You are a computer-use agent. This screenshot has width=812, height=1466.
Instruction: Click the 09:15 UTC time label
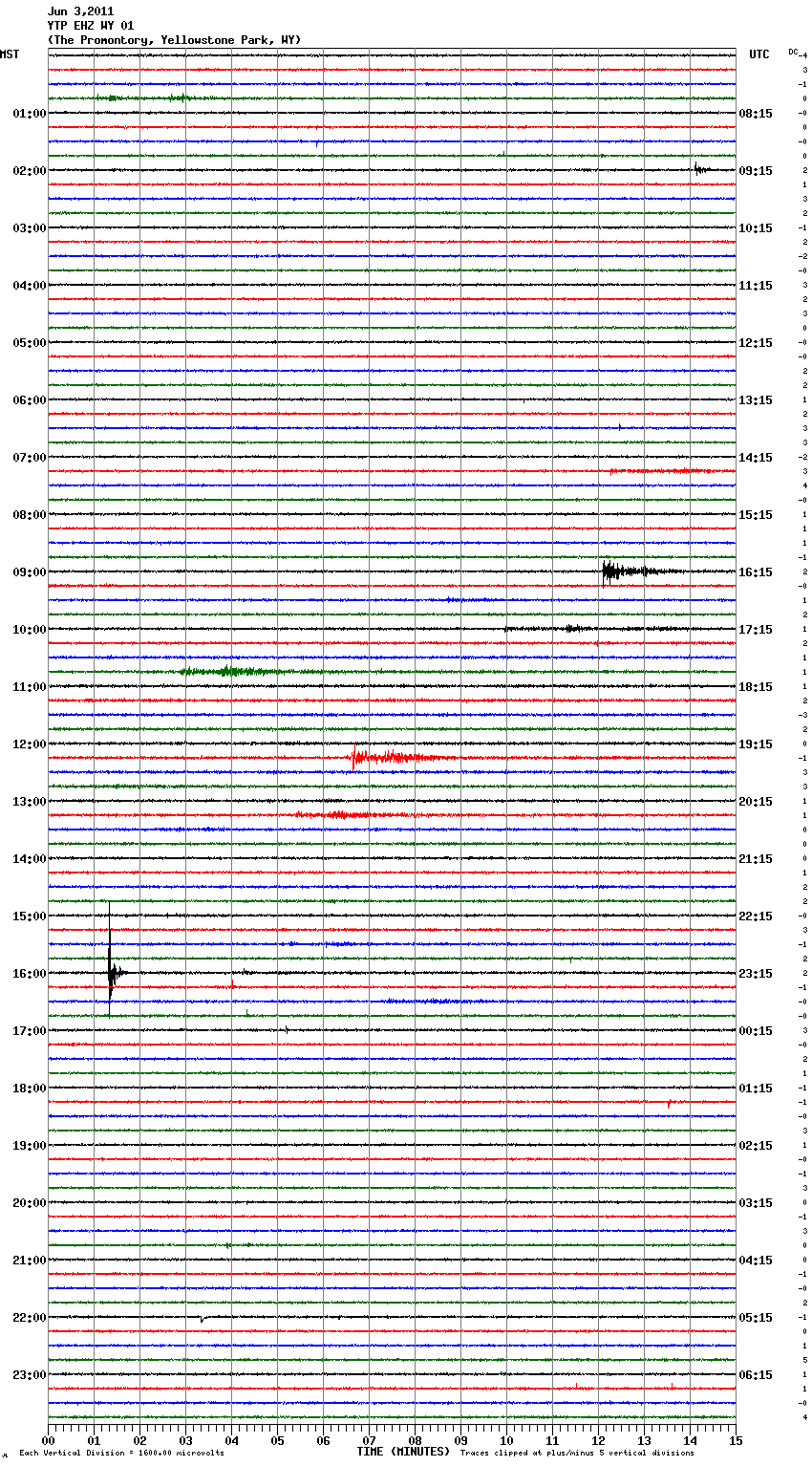(756, 171)
